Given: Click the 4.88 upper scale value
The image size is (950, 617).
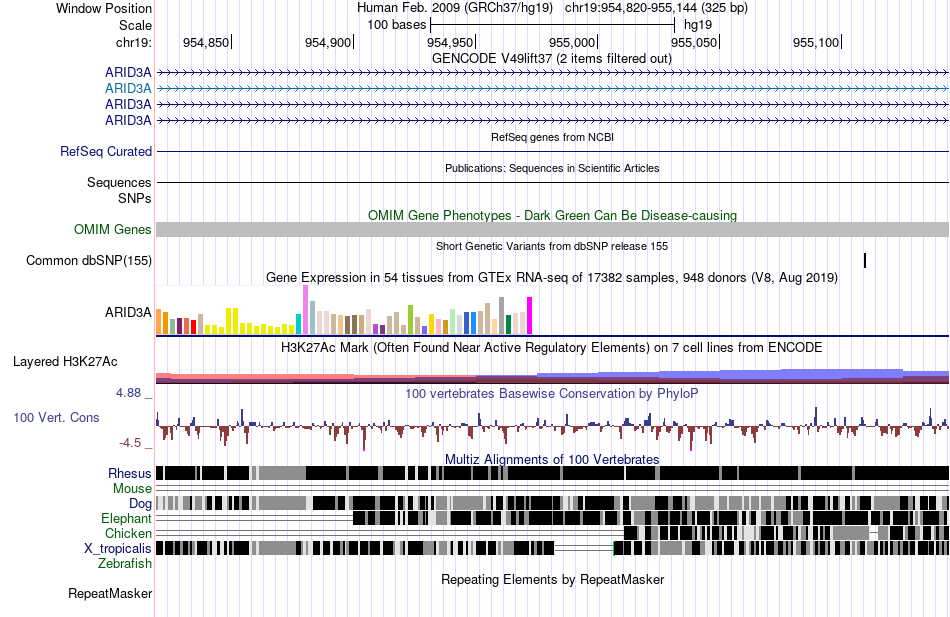Looking at the screenshot, I should coord(128,393).
